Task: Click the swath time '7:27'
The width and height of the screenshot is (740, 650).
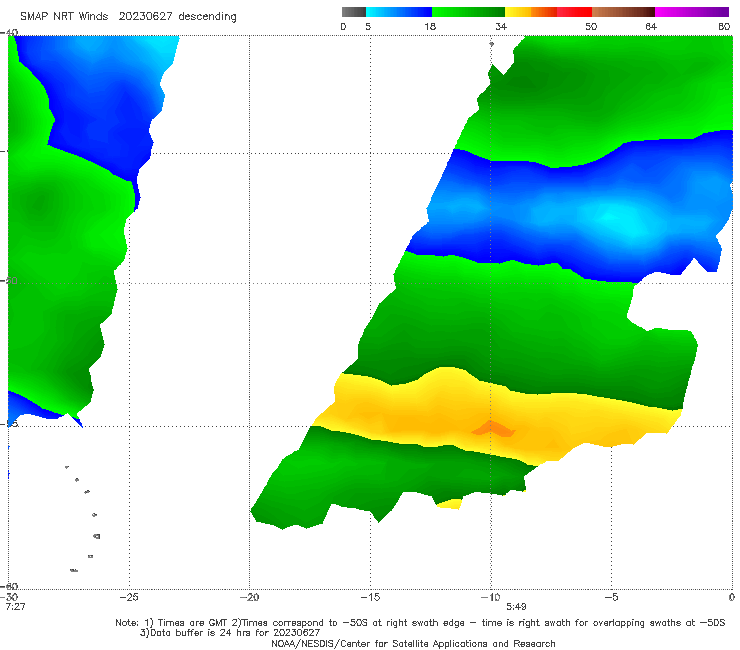Action: (15, 607)
